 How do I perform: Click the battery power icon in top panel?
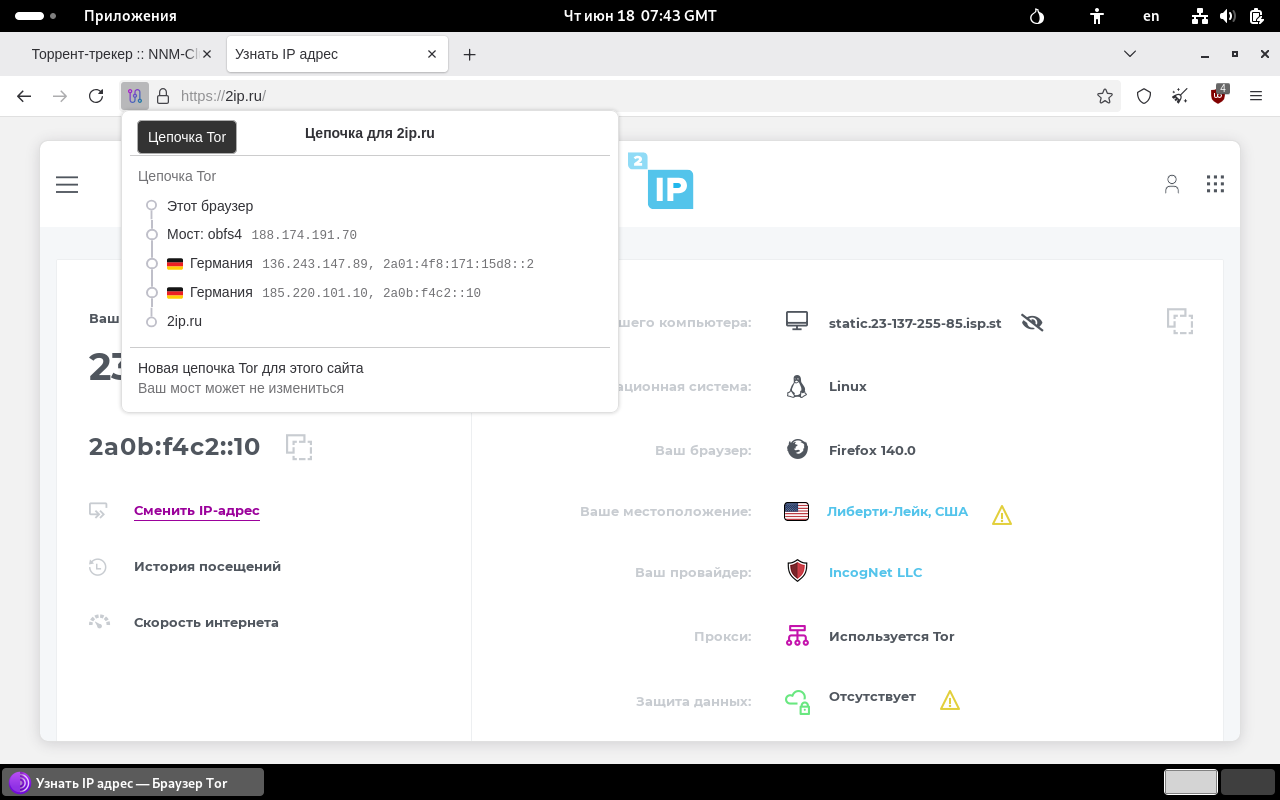point(1255,16)
